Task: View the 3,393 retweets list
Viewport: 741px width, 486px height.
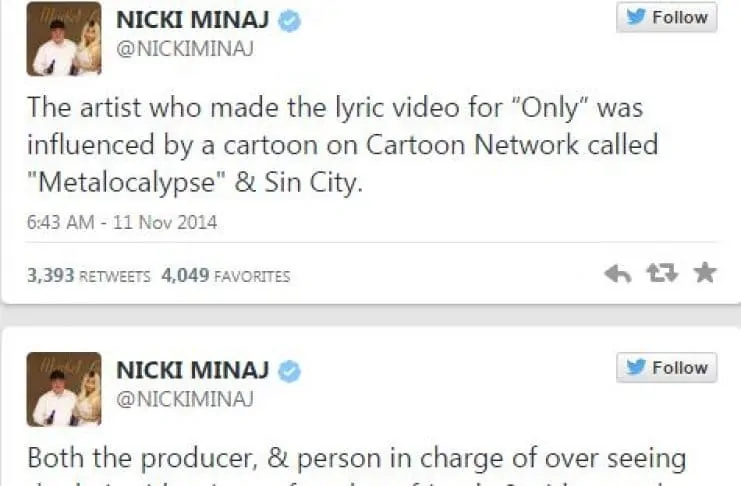Action: 88,275
